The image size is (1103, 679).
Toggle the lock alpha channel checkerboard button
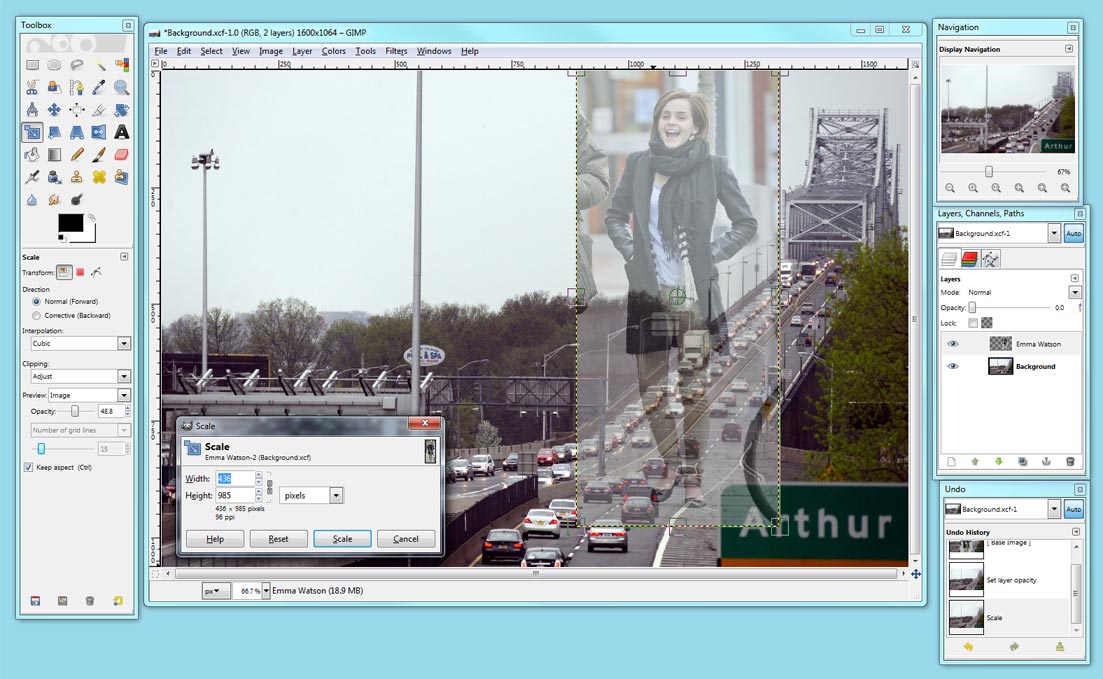(x=987, y=323)
